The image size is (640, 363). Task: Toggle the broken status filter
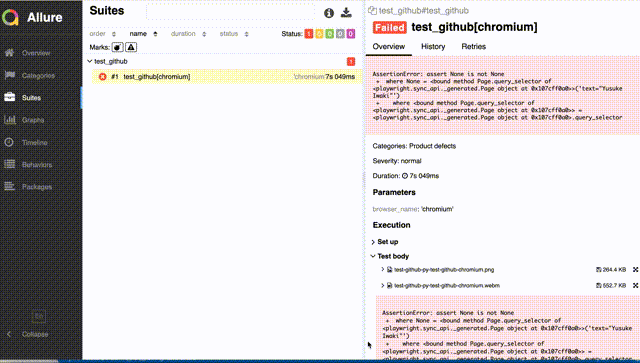pos(319,34)
